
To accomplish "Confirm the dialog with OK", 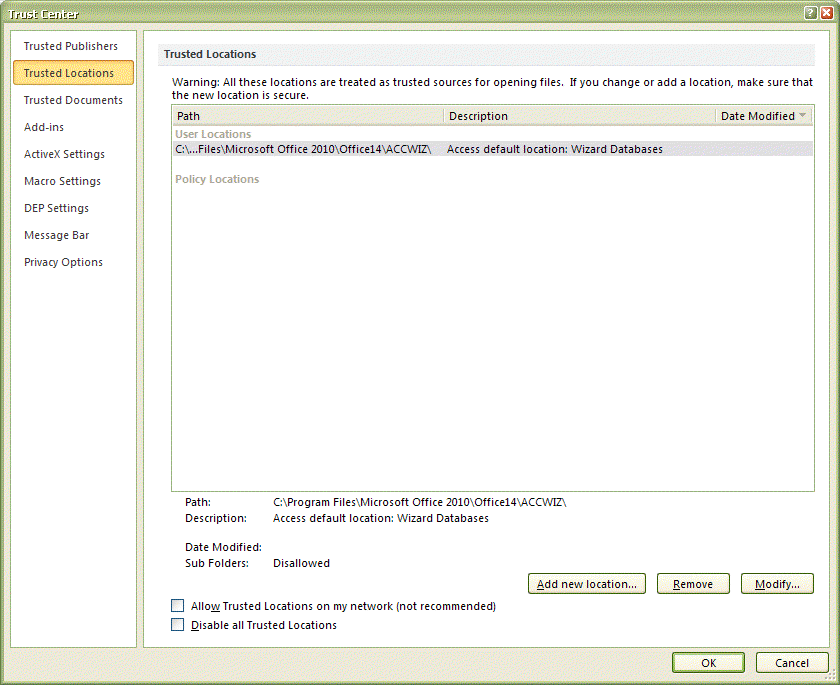I will pos(708,663).
